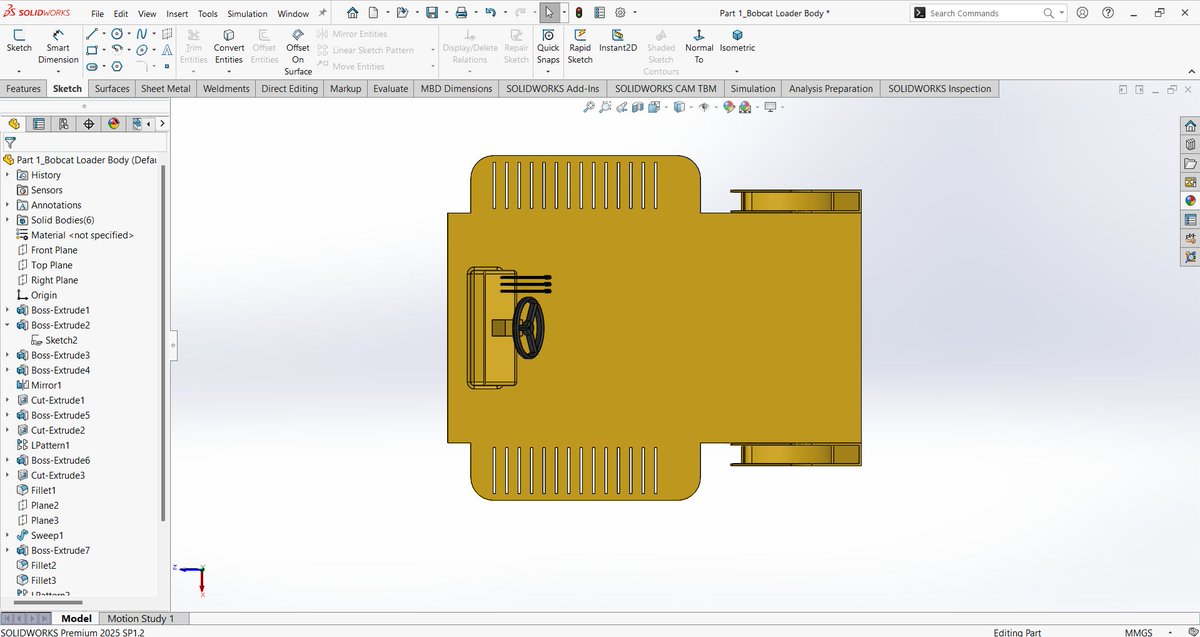Select Sketch2 in the feature tree
Viewport: 1200px width, 637px height.
click(x=61, y=340)
